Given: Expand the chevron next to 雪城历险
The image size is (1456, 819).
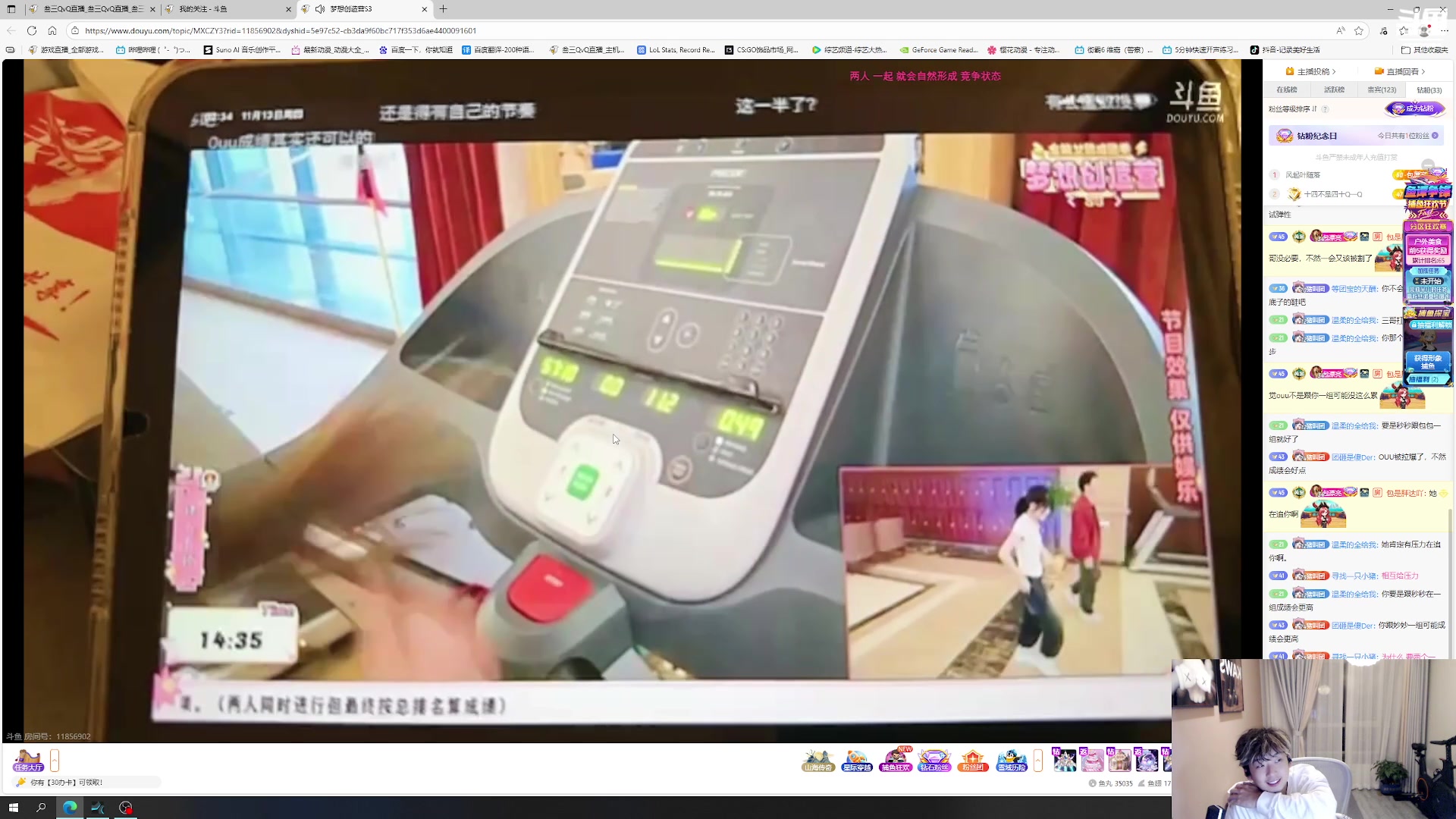Looking at the screenshot, I should (x=1038, y=761).
